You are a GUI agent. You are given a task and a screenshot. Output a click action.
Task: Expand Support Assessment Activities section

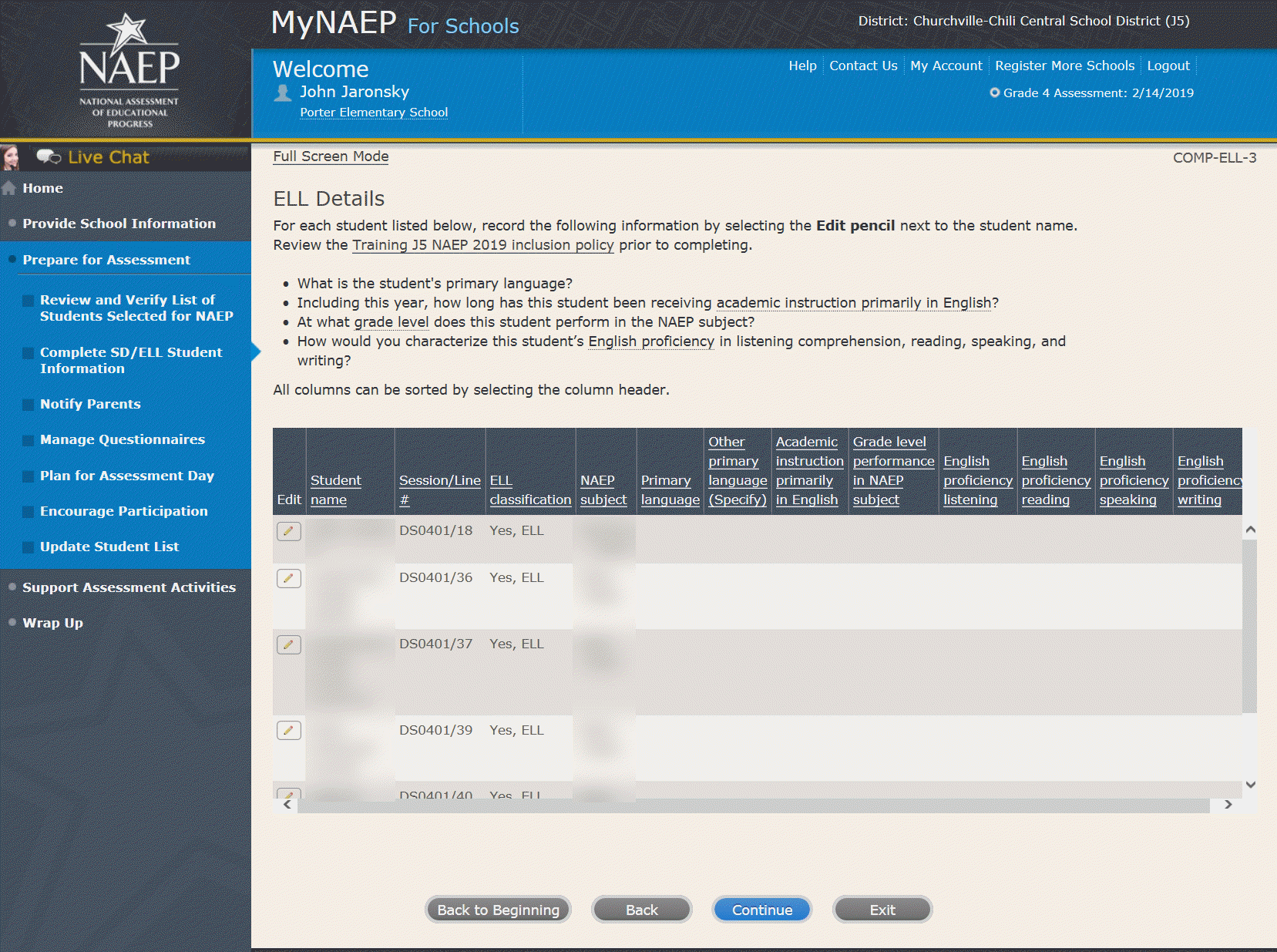tap(129, 587)
